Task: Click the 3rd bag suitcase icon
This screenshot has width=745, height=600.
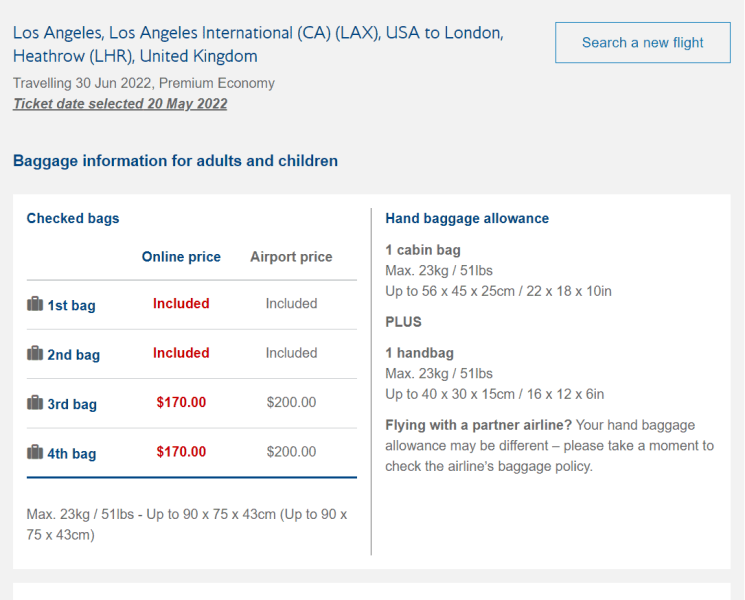Action: pos(35,402)
